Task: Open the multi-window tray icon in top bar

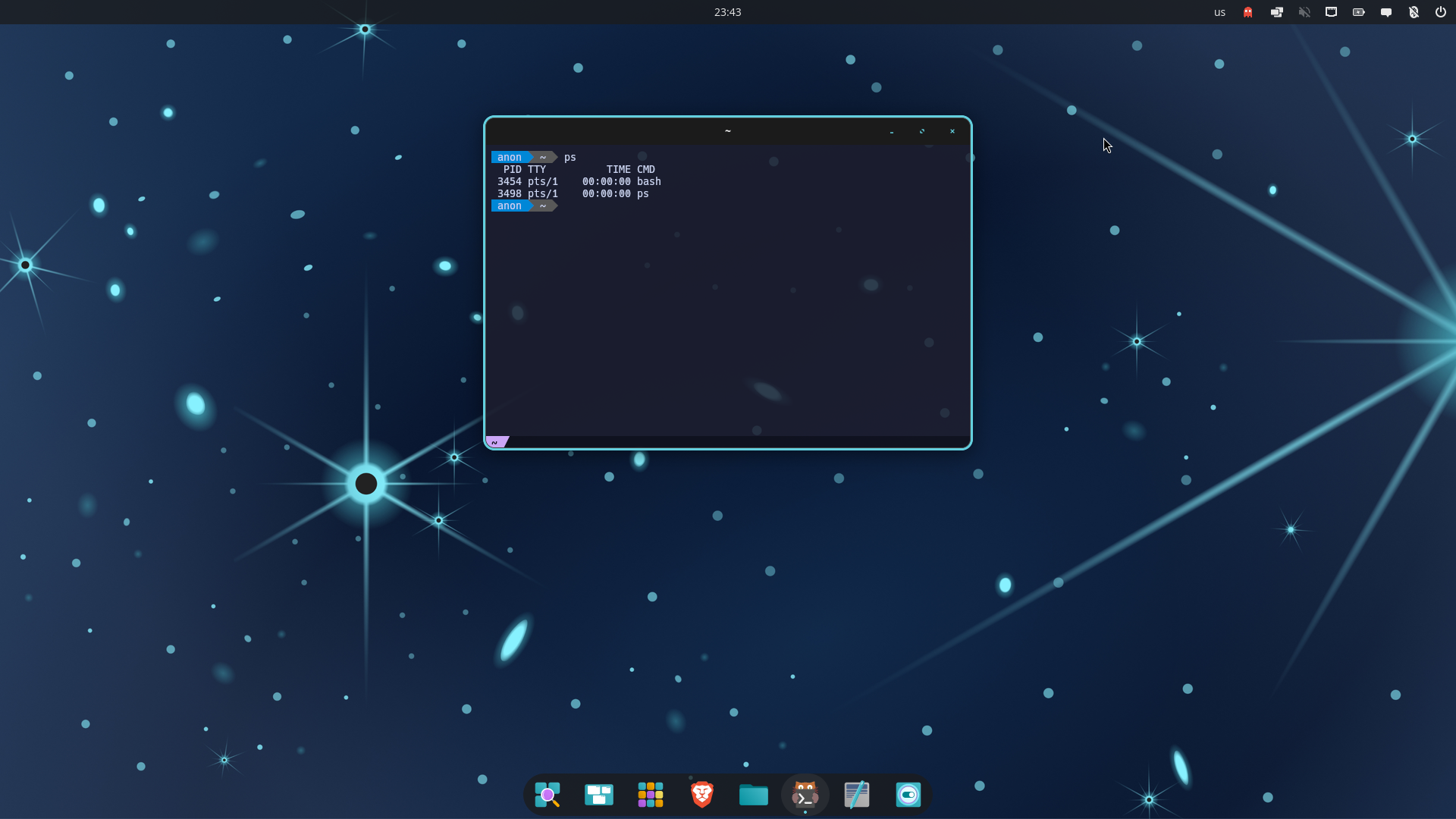Action: click(1276, 12)
